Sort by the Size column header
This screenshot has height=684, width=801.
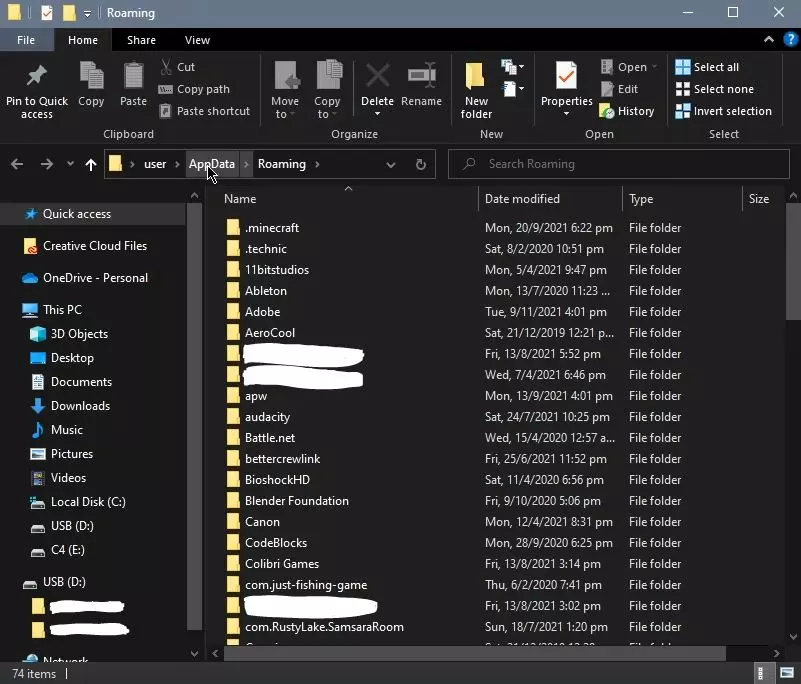pos(759,199)
